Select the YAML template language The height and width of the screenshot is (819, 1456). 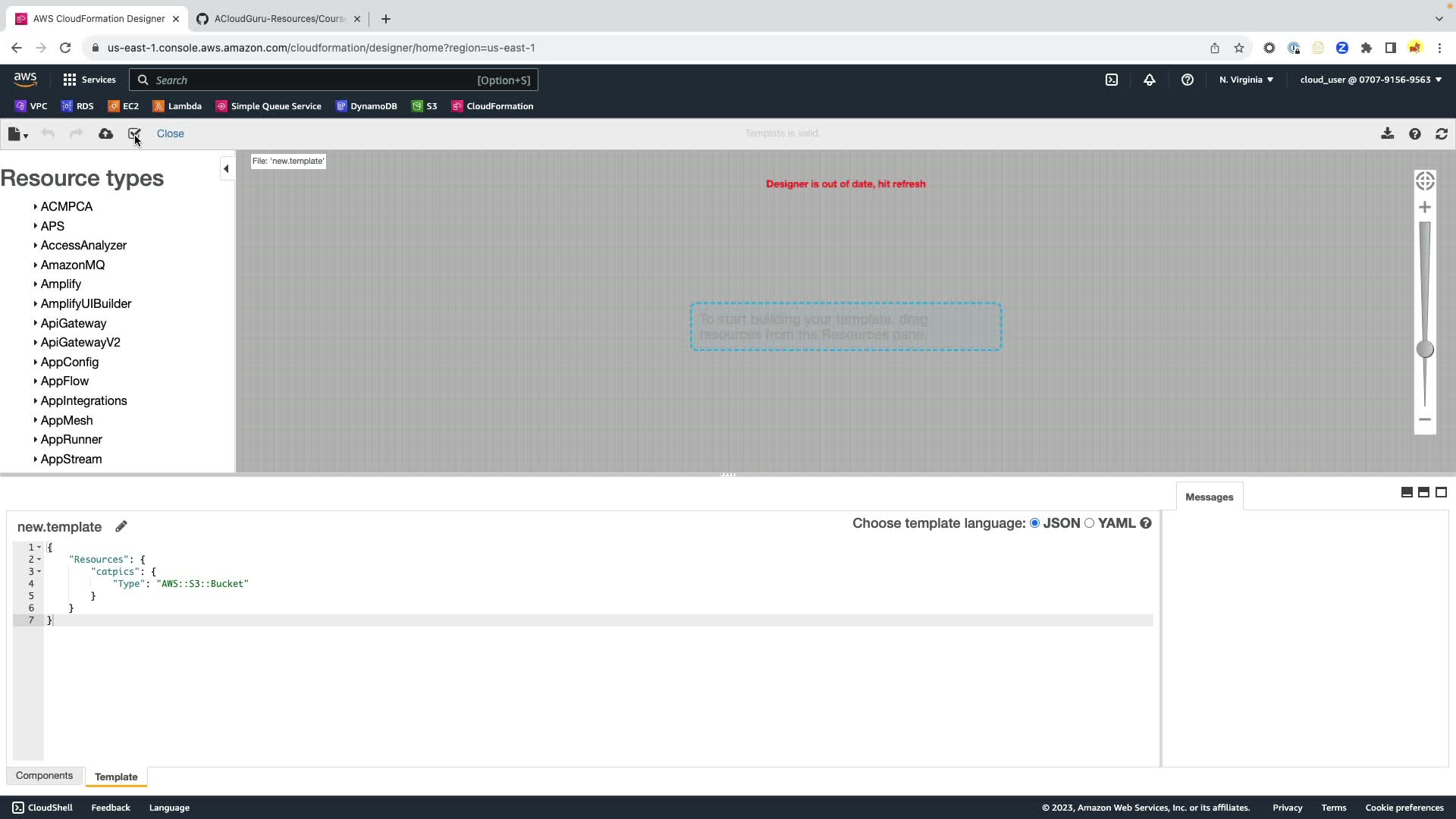coord(1090,523)
